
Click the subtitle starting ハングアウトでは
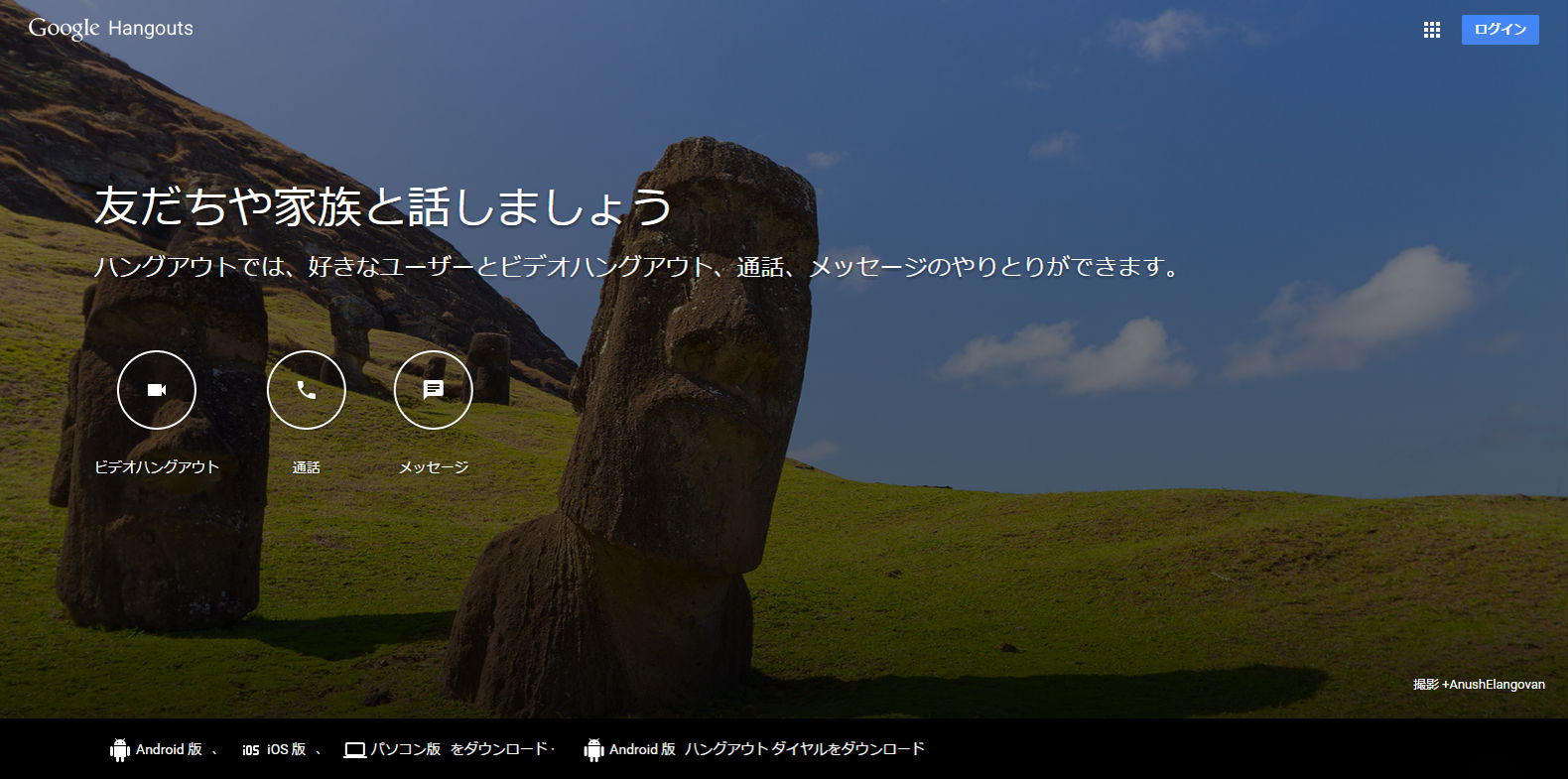click(x=637, y=267)
